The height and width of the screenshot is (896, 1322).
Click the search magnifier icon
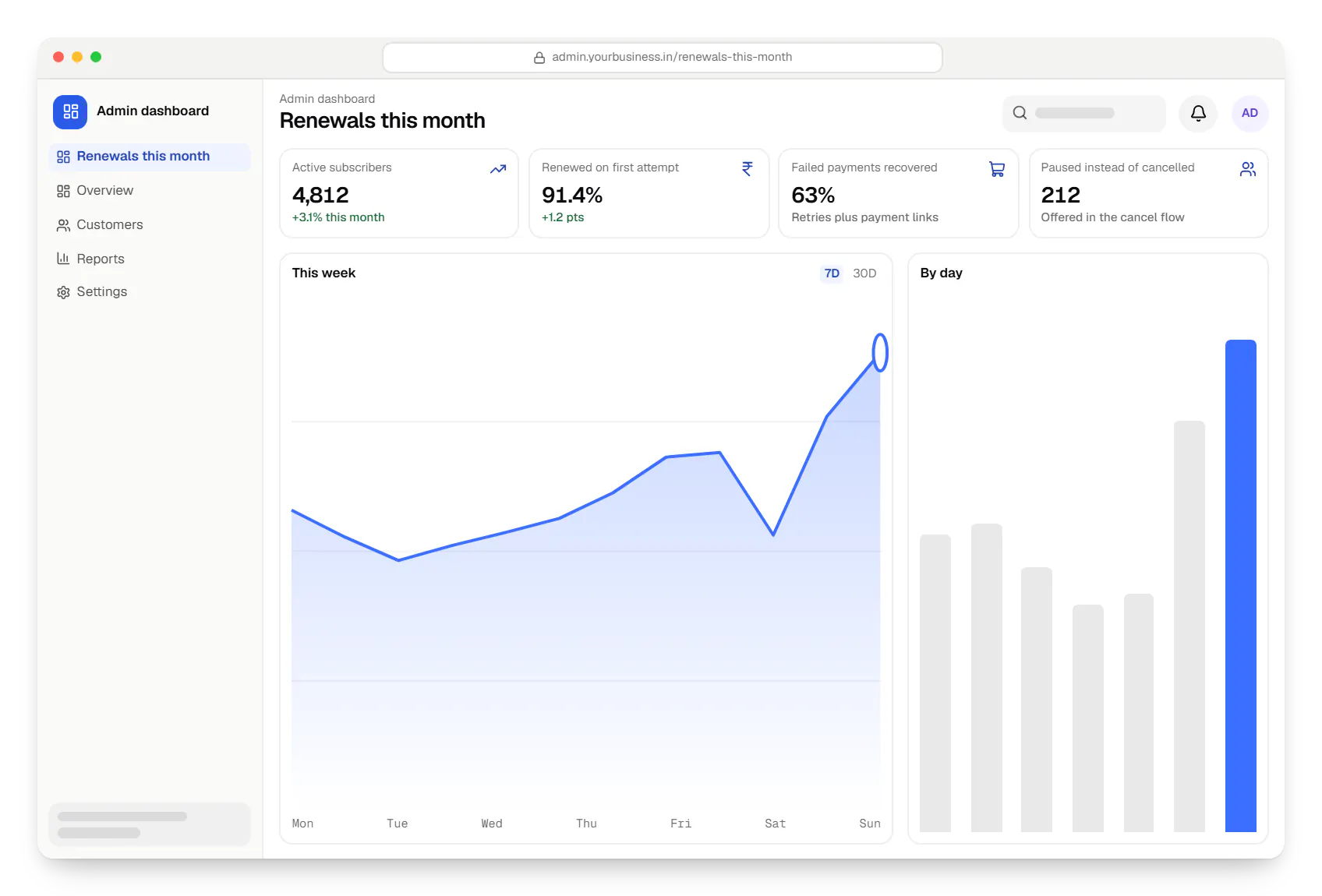1020,113
